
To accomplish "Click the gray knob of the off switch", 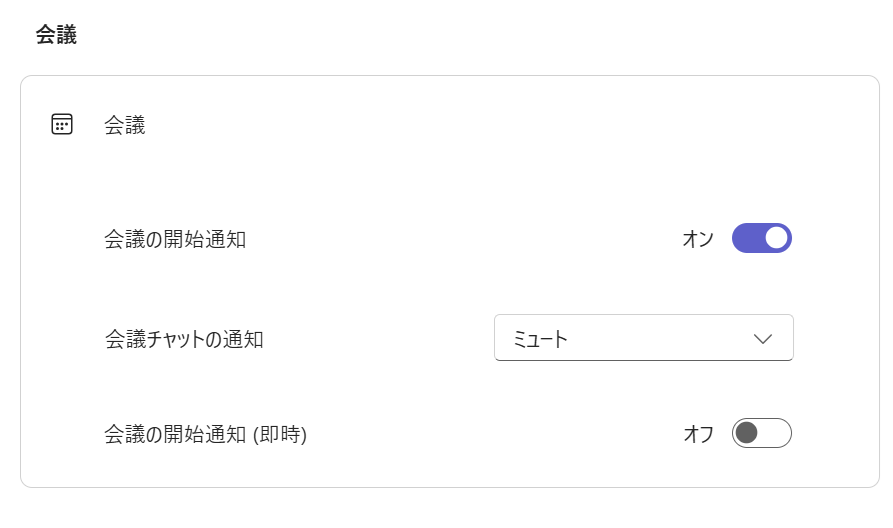I will click(746, 433).
